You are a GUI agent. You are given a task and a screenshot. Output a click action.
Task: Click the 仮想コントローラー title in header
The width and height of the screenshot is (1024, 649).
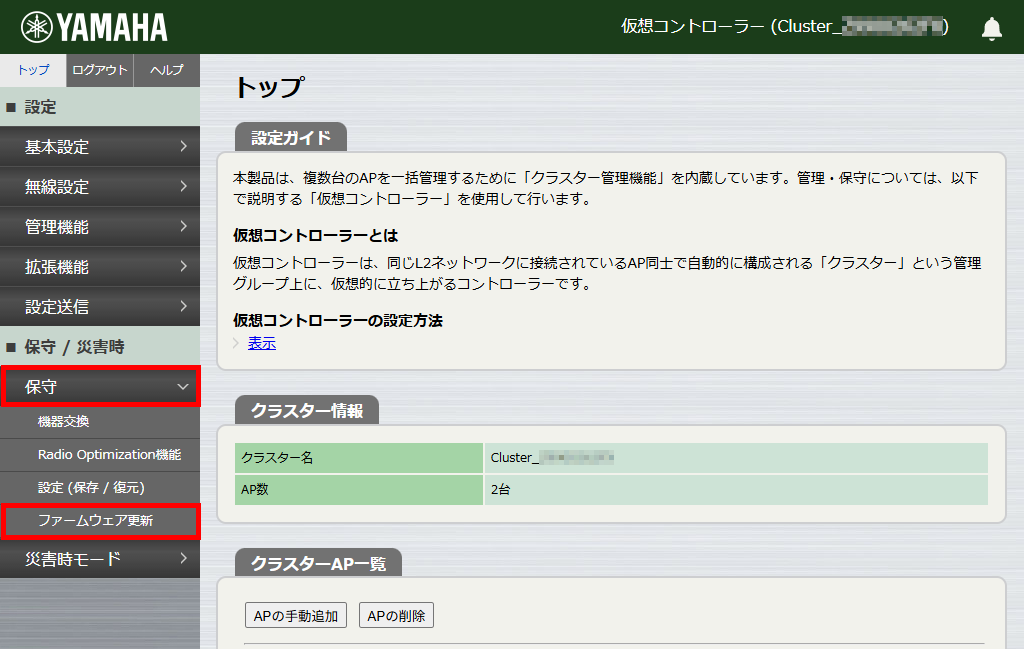785,26
